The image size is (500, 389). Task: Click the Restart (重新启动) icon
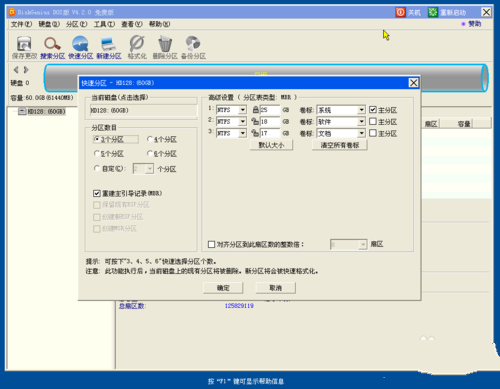coord(433,12)
